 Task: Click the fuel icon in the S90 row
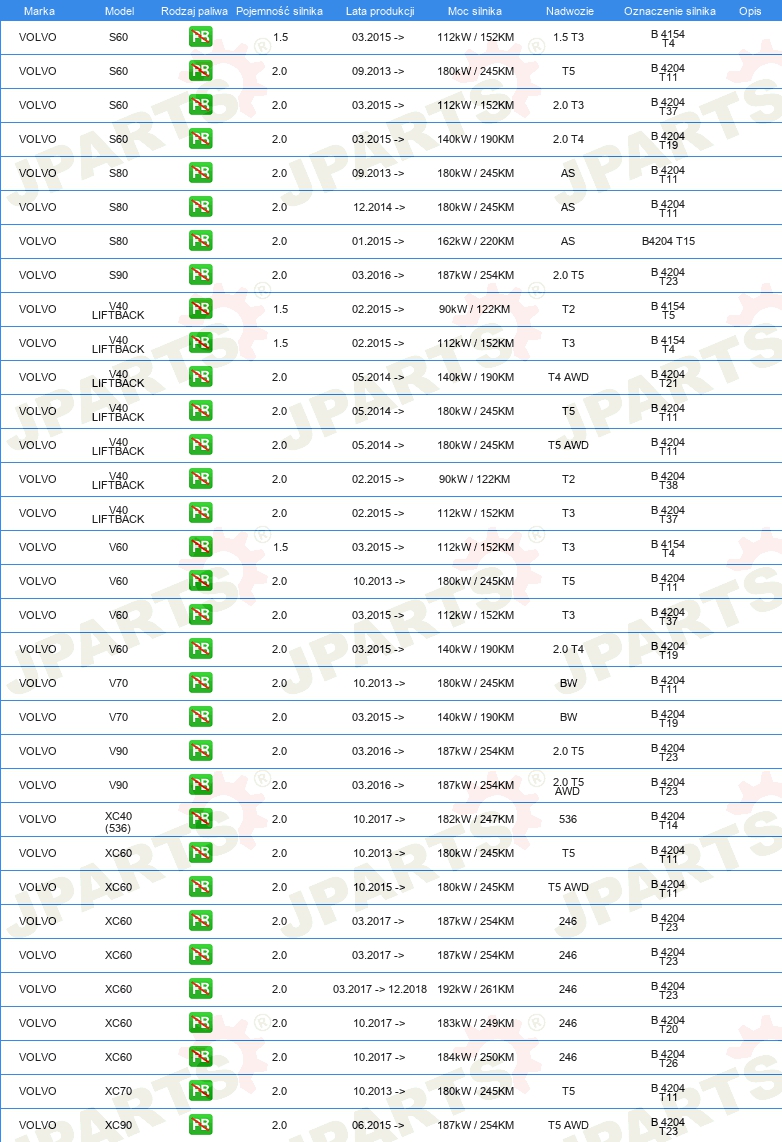tap(200, 275)
